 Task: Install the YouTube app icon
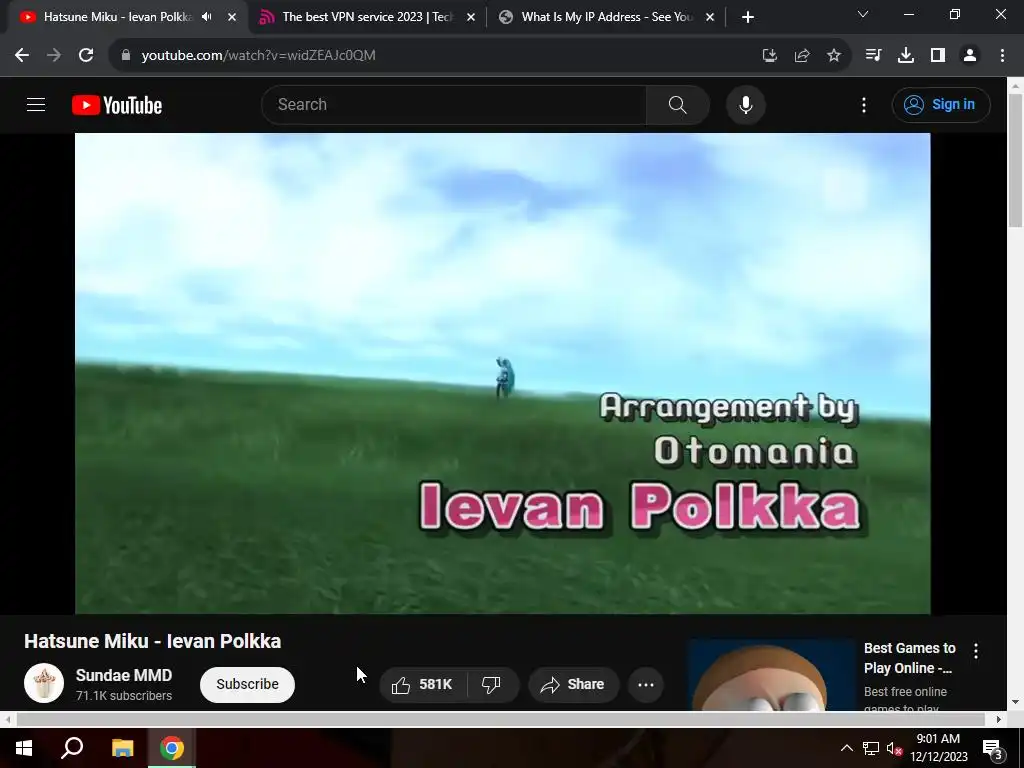[x=769, y=56]
